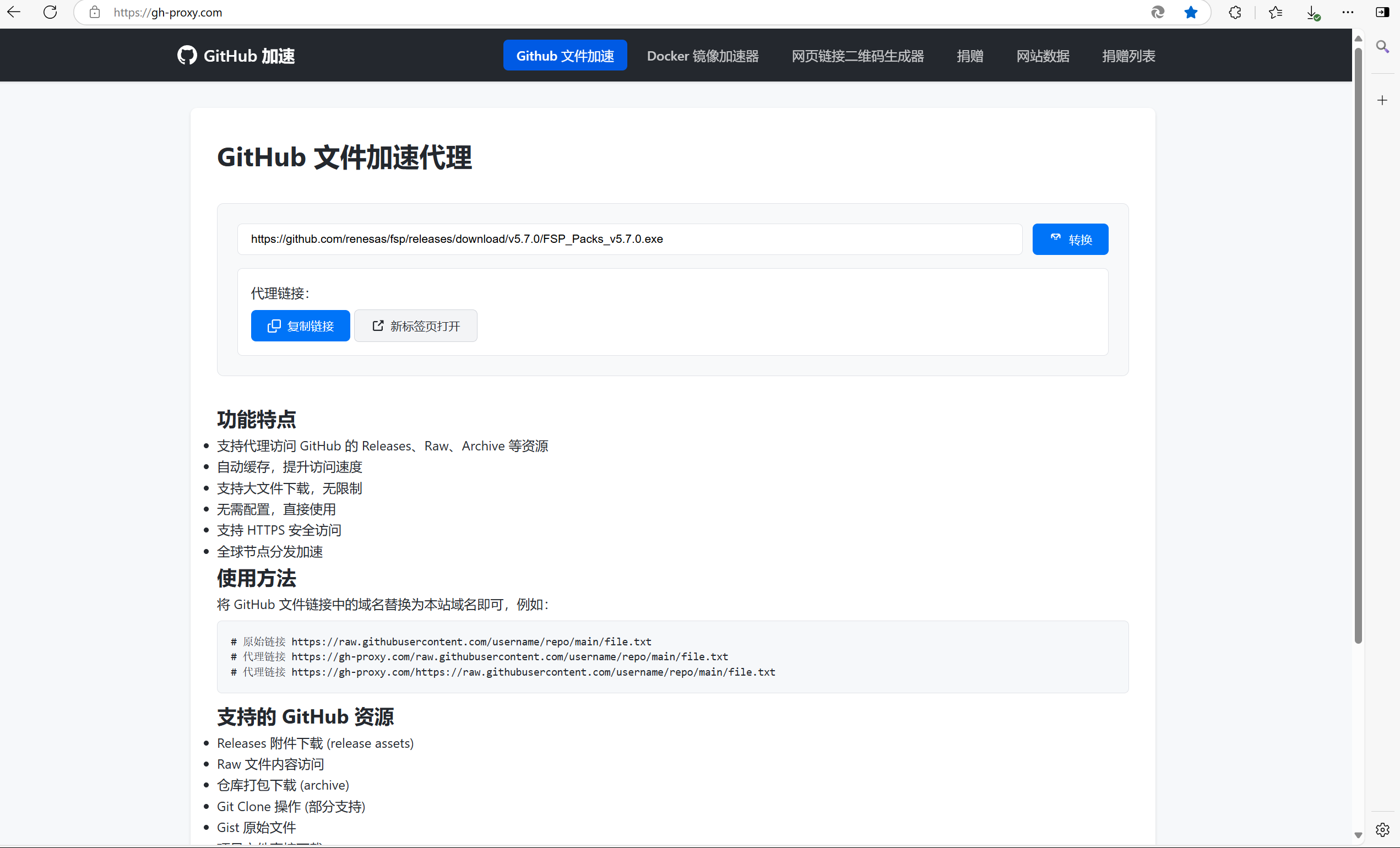Click the 转换 convert button

(x=1070, y=239)
